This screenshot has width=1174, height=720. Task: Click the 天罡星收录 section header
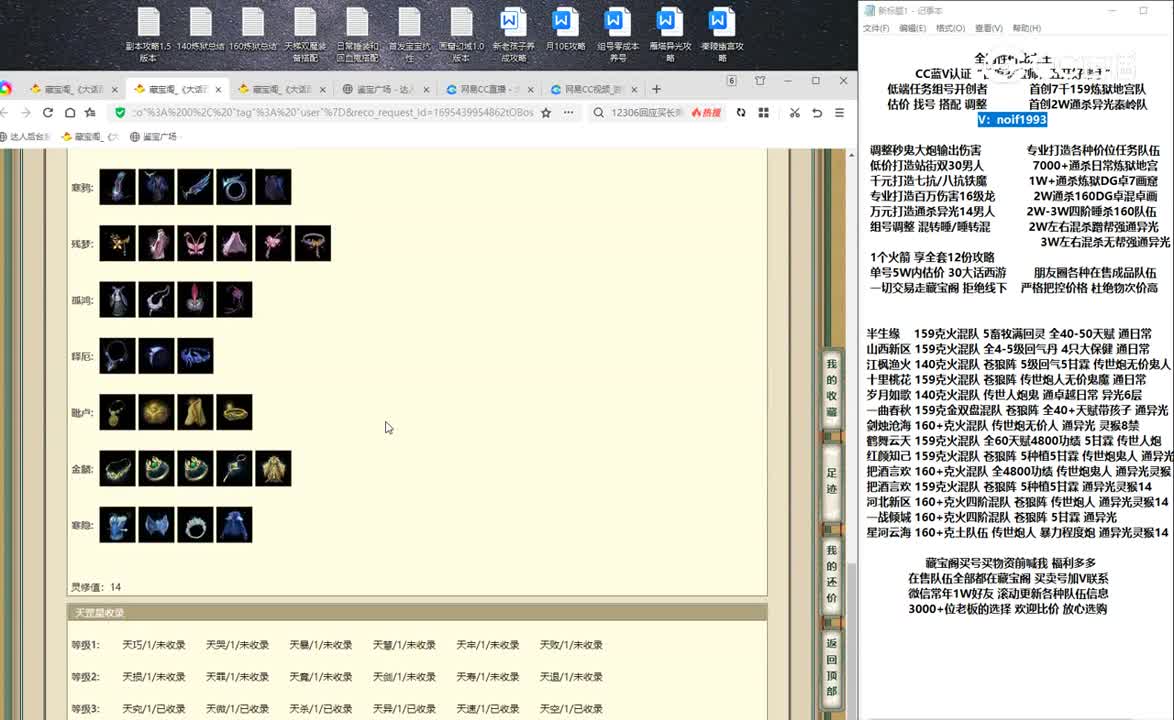point(418,612)
